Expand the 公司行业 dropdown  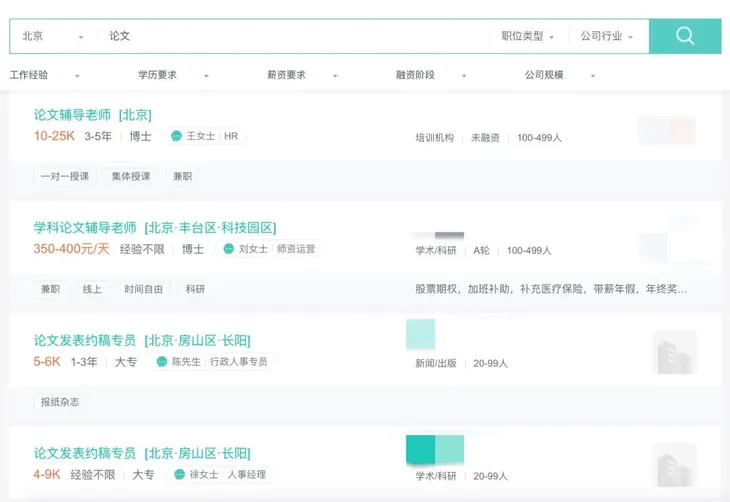pyautogui.click(x=607, y=36)
